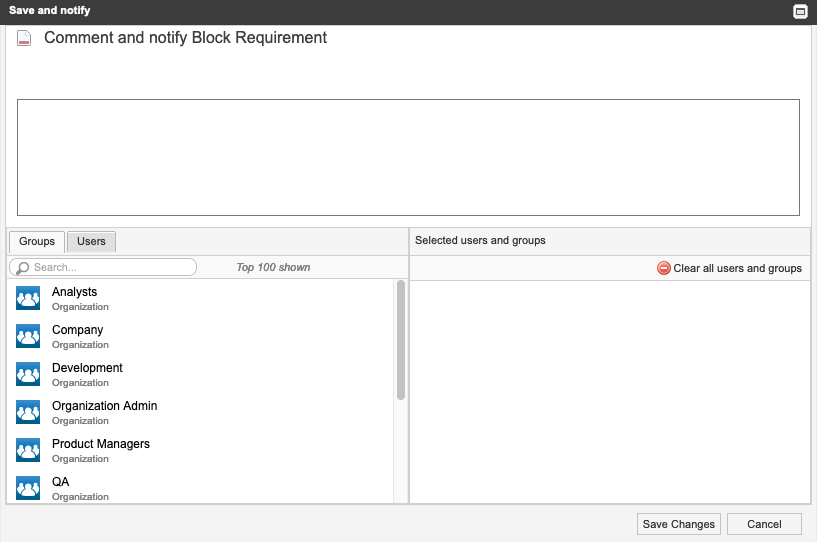Screen dimensions: 817x542
Task: Clear all users and groups
Action: 737,268
